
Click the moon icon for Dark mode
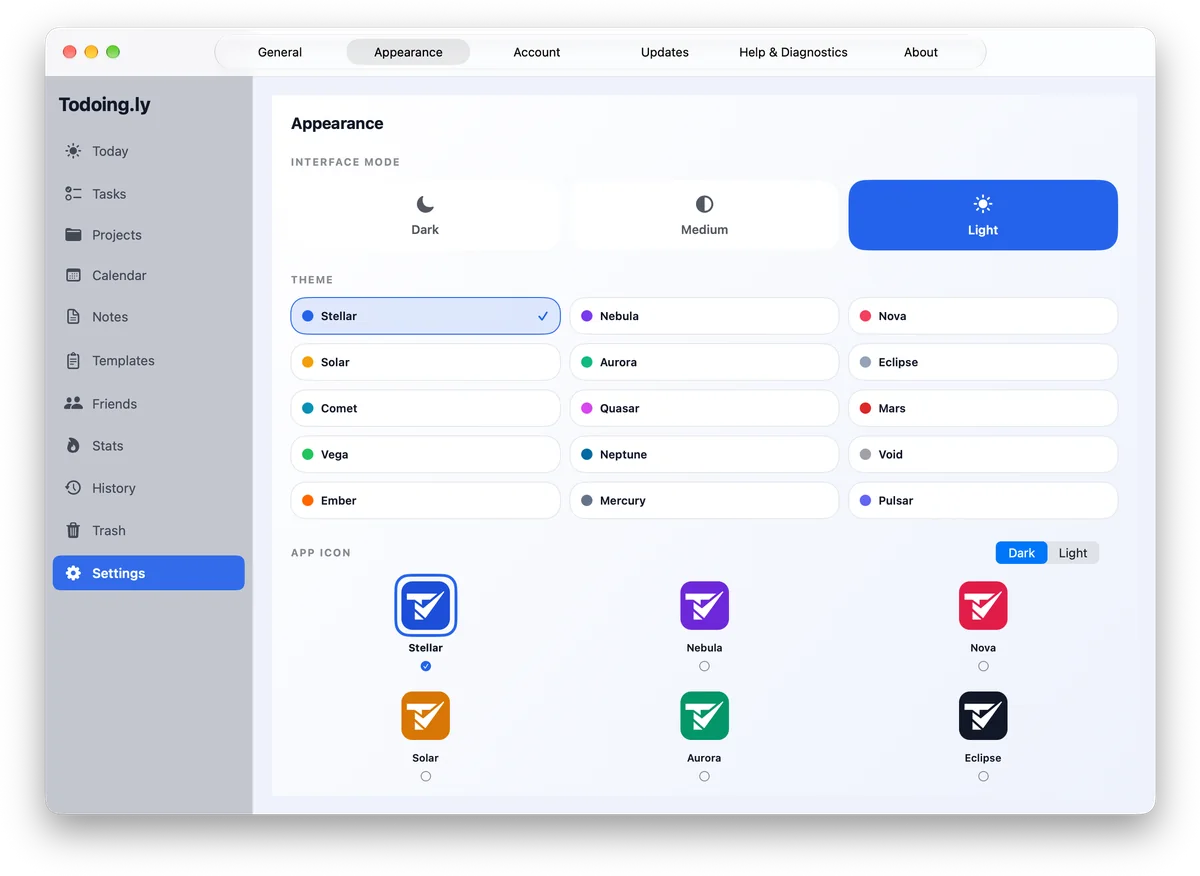pos(425,204)
